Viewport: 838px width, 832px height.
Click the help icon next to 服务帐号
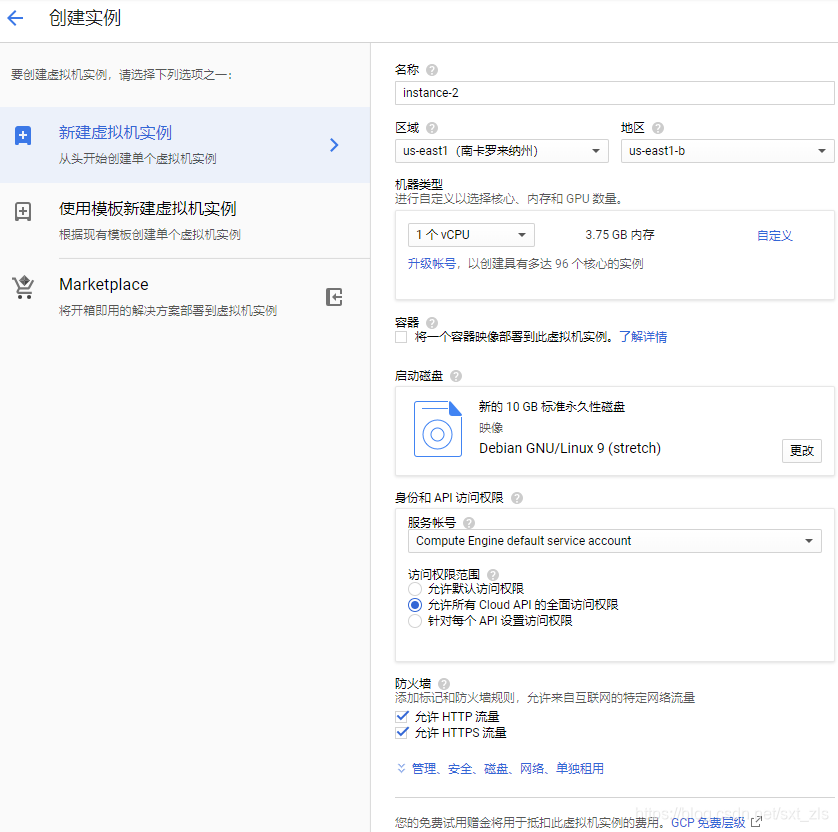(469, 523)
